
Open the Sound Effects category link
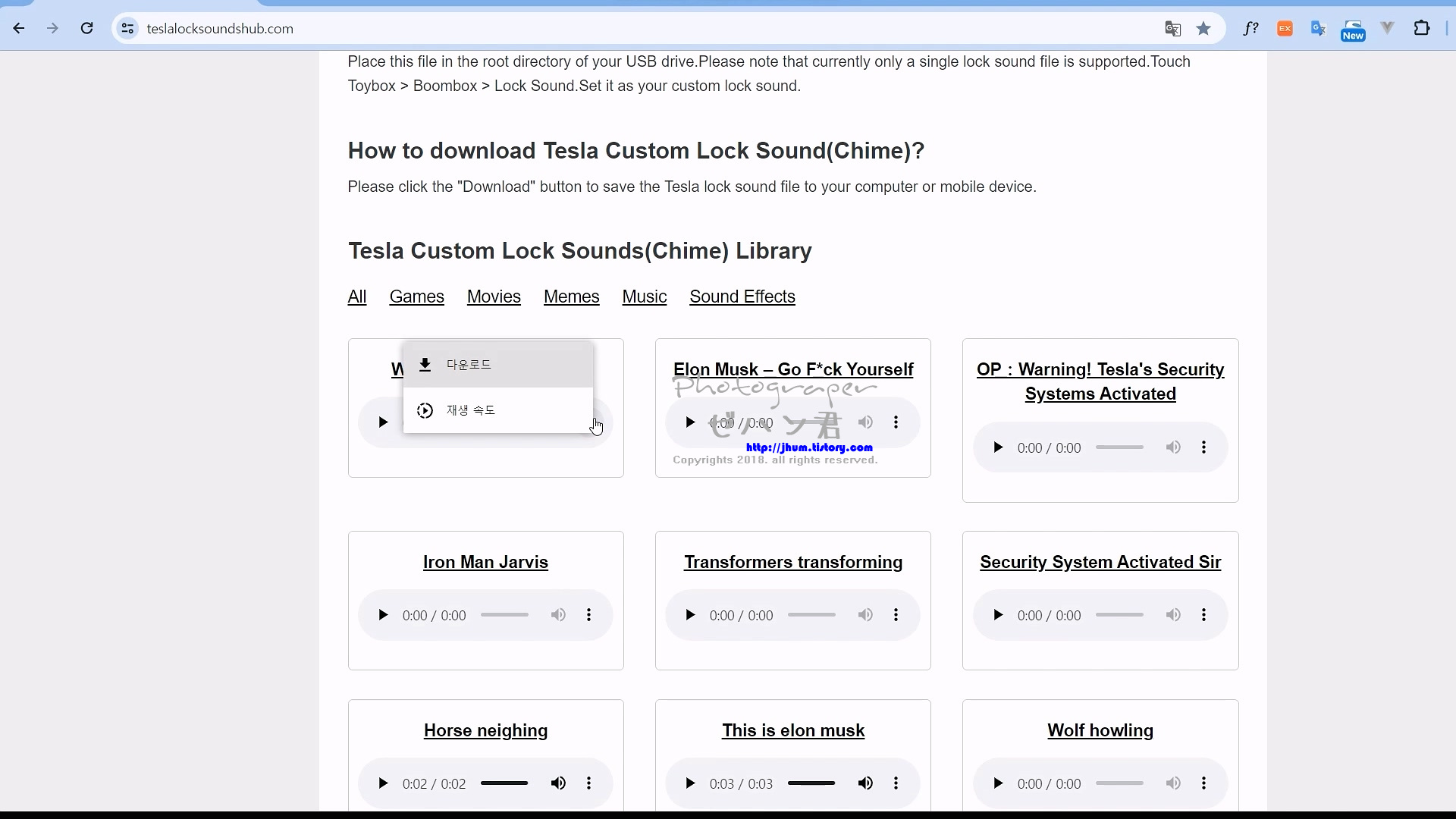point(742,297)
